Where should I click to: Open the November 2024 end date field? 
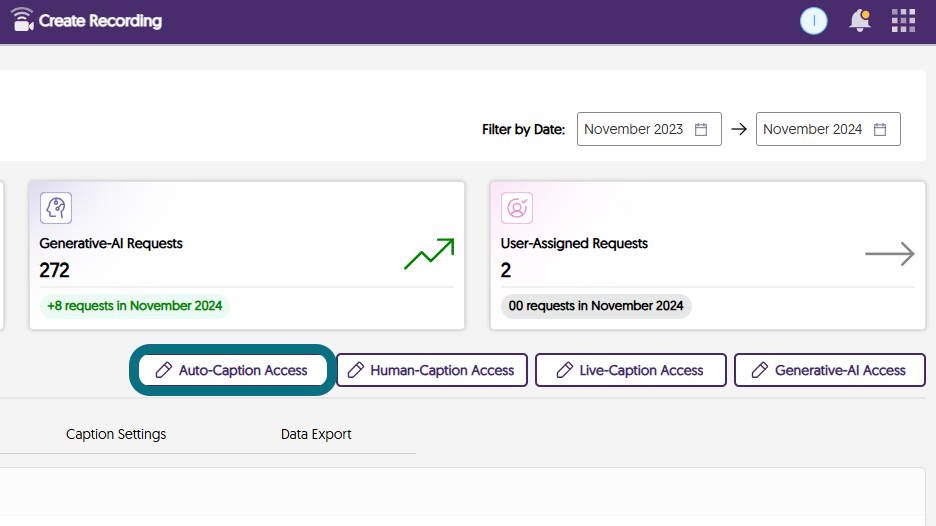coord(828,129)
